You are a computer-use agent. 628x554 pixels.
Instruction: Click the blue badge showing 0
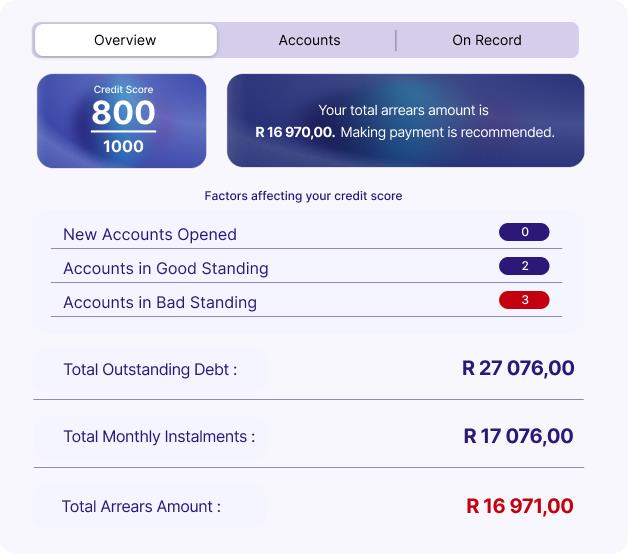(x=524, y=232)
